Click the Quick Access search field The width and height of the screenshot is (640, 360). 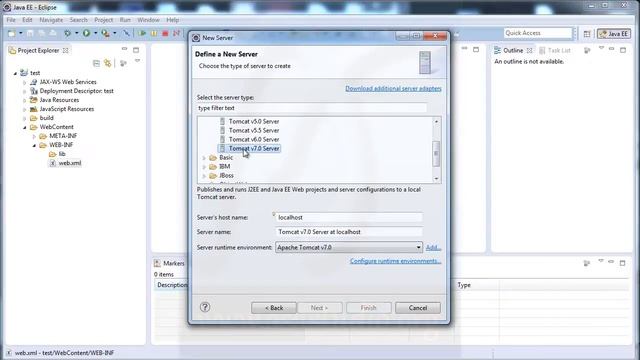coord(538,33)
